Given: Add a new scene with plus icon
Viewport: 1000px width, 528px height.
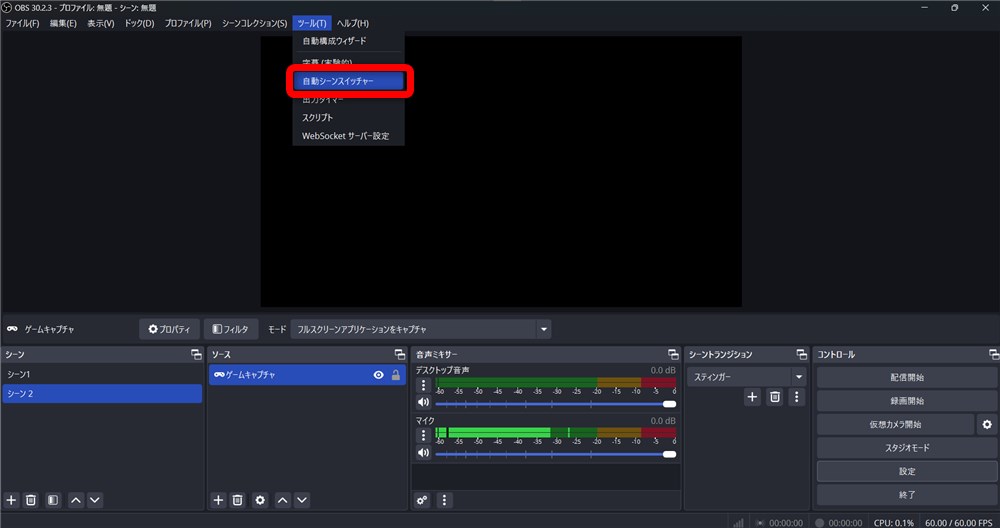Looking at the screenshot, I should point(11,500).
